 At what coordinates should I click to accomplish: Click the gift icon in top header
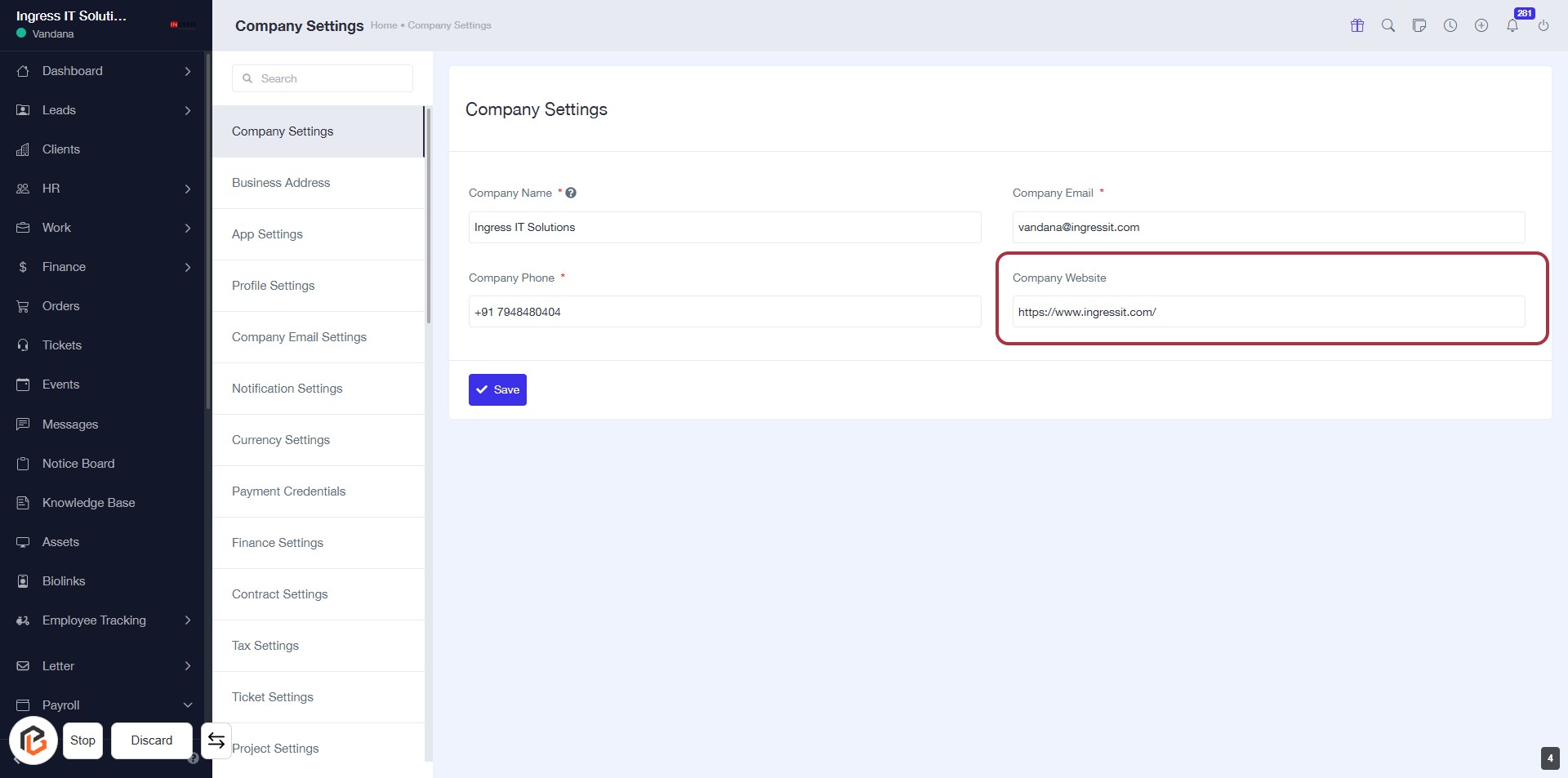[x=1357, y=25]
